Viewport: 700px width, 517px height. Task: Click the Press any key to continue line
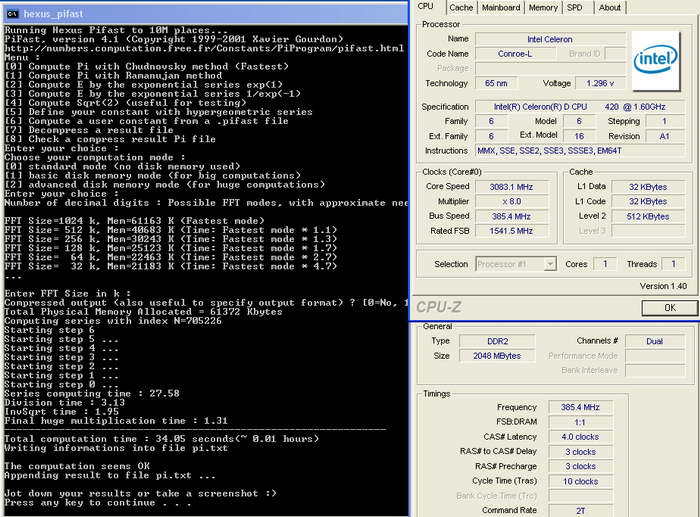[98, 503]
